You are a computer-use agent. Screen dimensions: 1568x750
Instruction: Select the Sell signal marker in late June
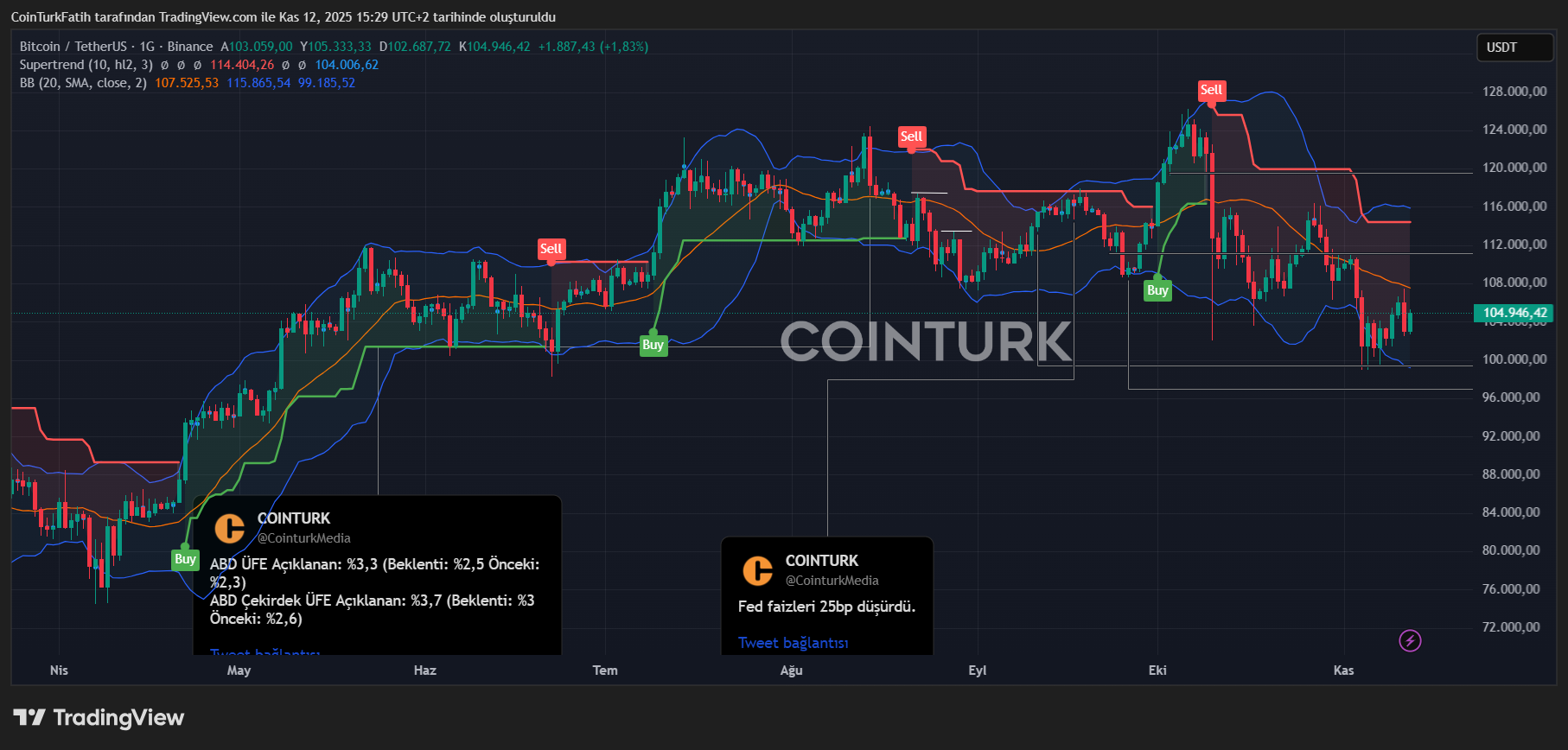point(551,249)
